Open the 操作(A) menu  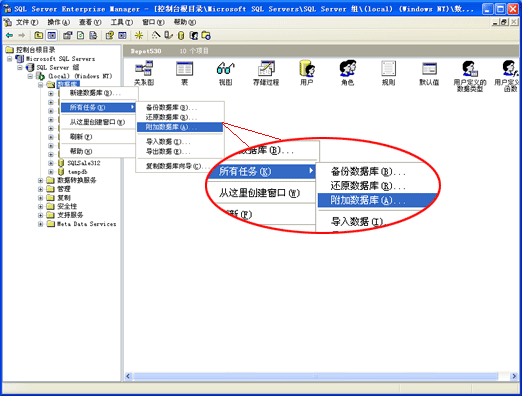click(58, 22)
